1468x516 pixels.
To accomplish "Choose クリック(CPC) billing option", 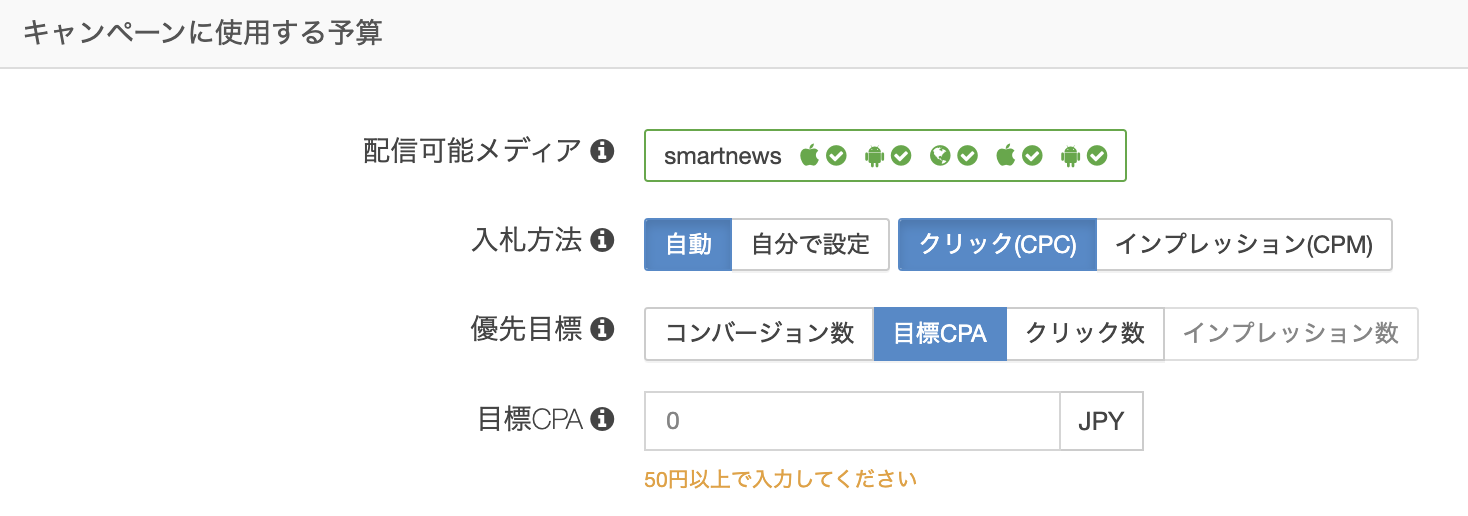I will point(997,245).
